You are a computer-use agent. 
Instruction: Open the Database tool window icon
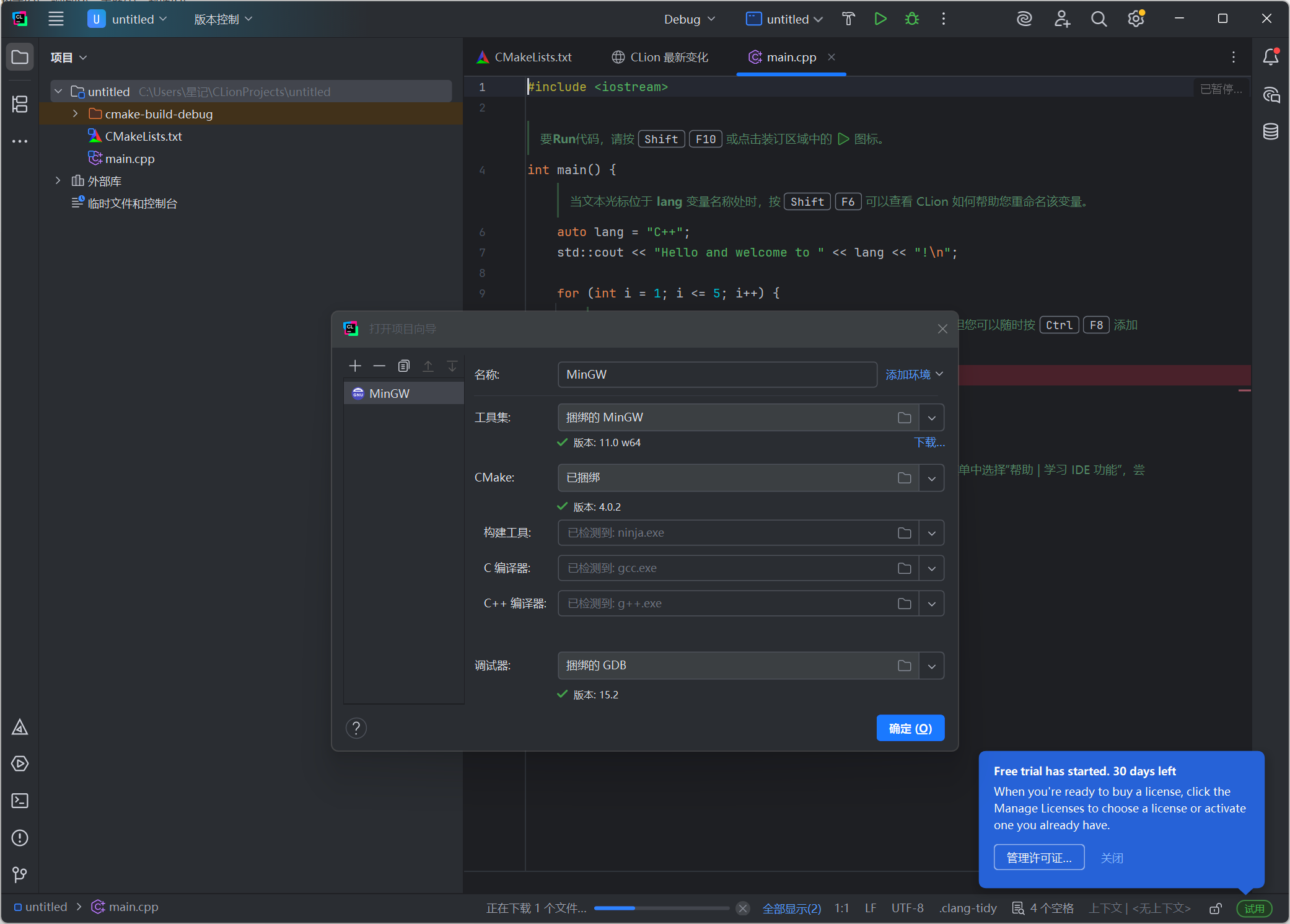tap(1271, 131)
